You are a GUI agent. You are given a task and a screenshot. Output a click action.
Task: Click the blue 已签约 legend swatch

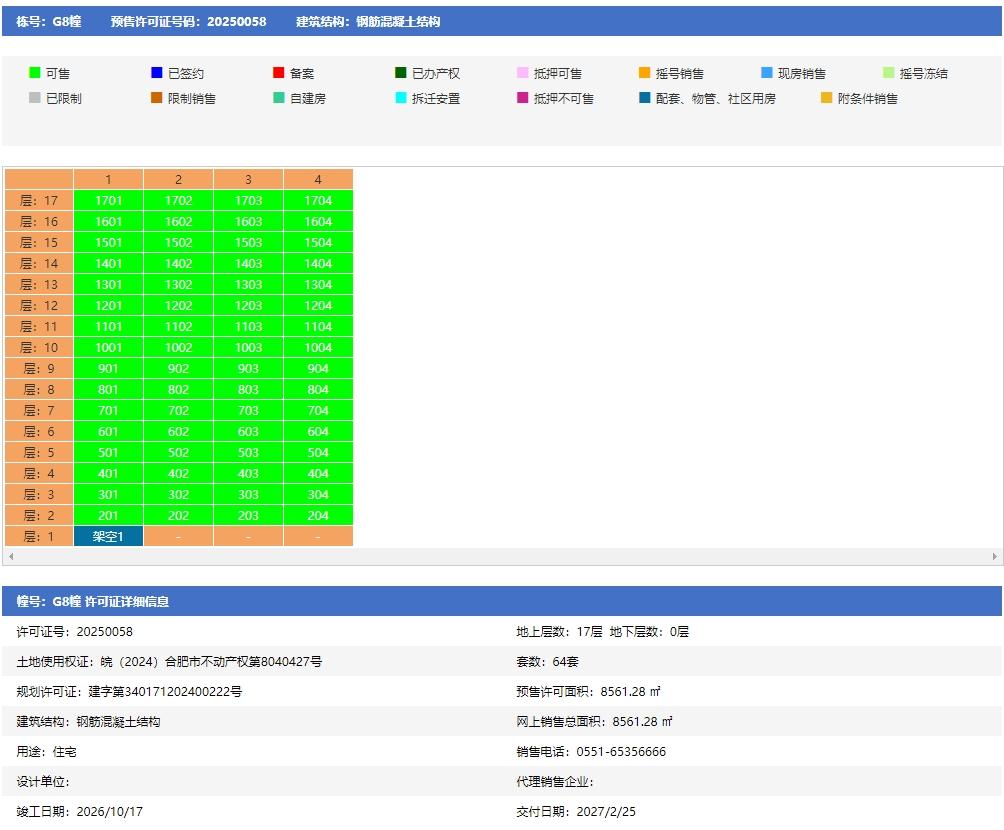(x=156, y=72)
